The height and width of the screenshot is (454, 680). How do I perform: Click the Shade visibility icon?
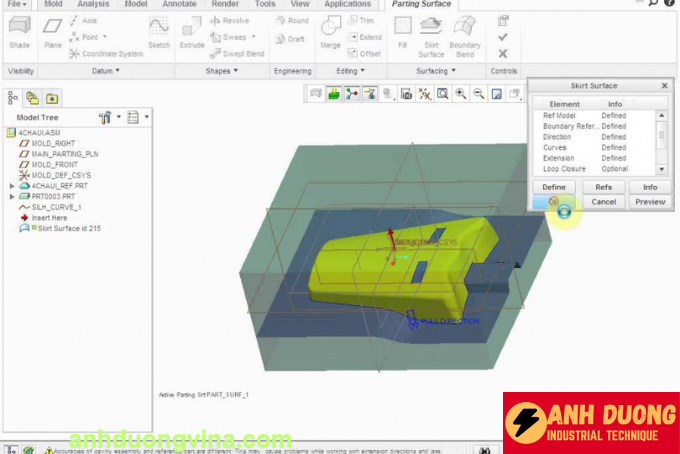click(19, 33)
